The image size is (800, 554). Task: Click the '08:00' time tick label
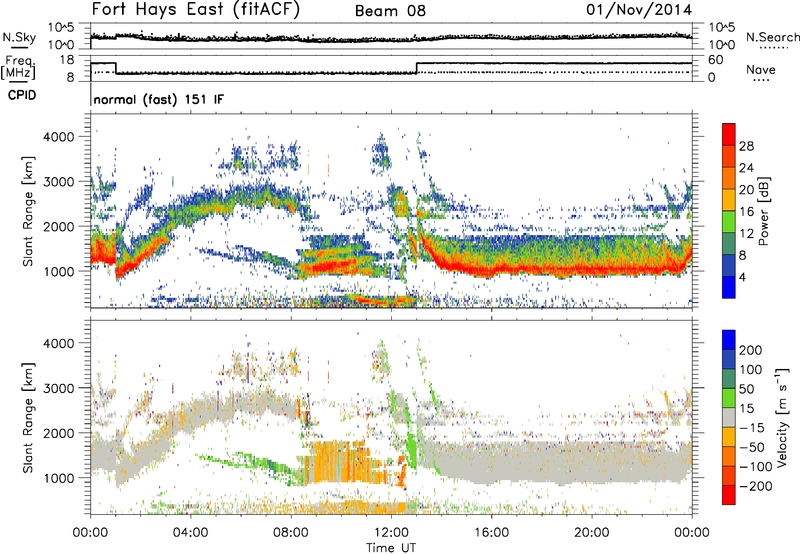point(291,533)
